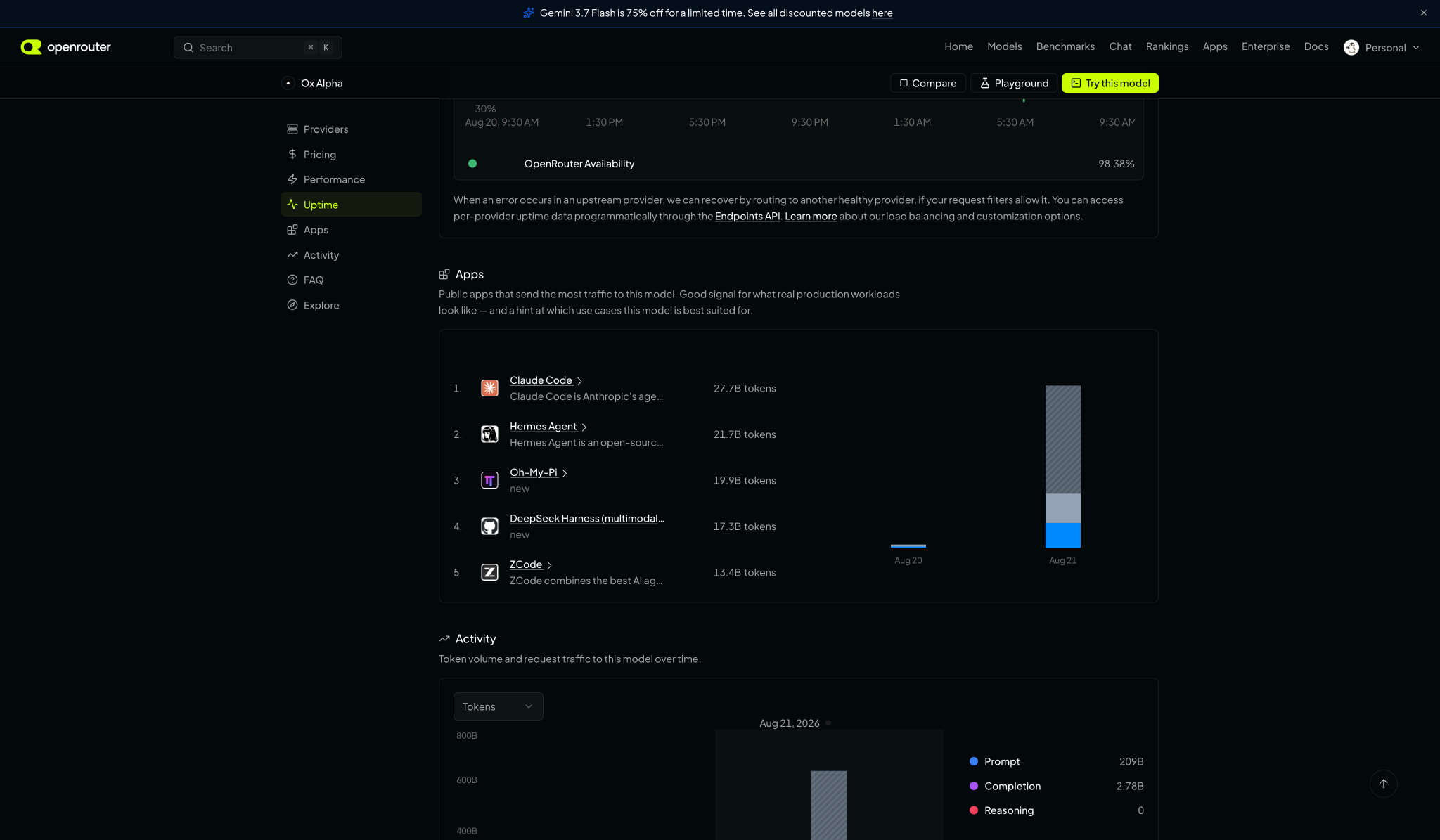Screen dimensions: 1440x840
Task: Open the Home nav item
Action: tap(958, 46)
